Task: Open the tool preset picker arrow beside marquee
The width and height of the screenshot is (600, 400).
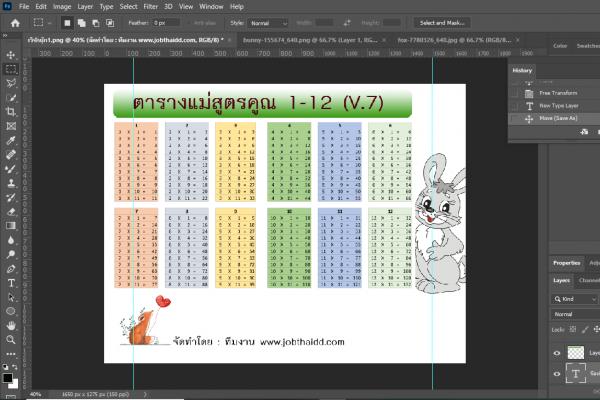Action: tap(50, 23)
